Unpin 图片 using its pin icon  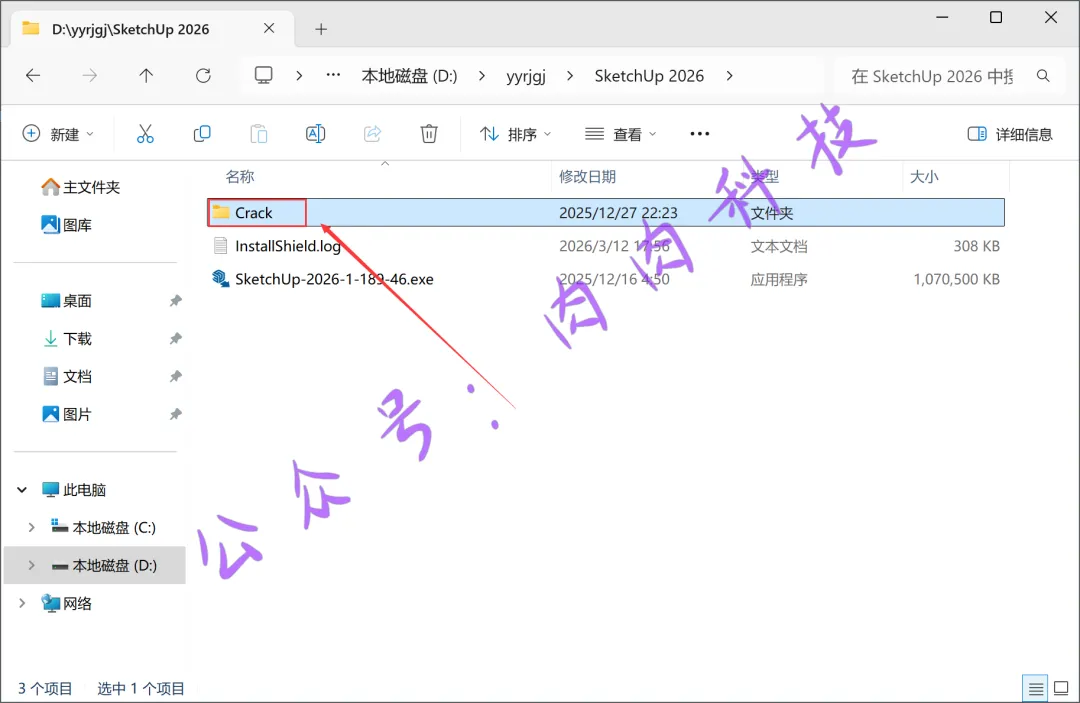176,415
